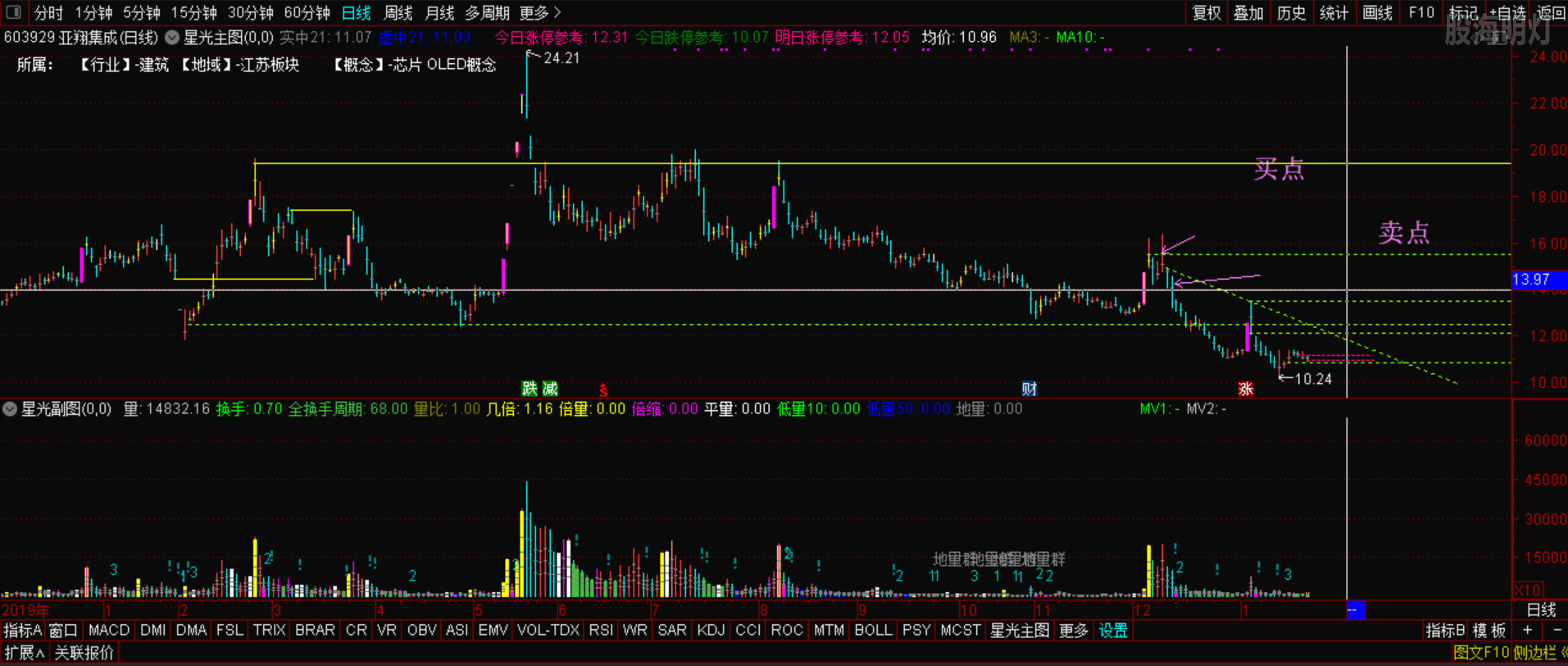Click the minus zoom-out icon bottom right

click(x=1557, y=630)
